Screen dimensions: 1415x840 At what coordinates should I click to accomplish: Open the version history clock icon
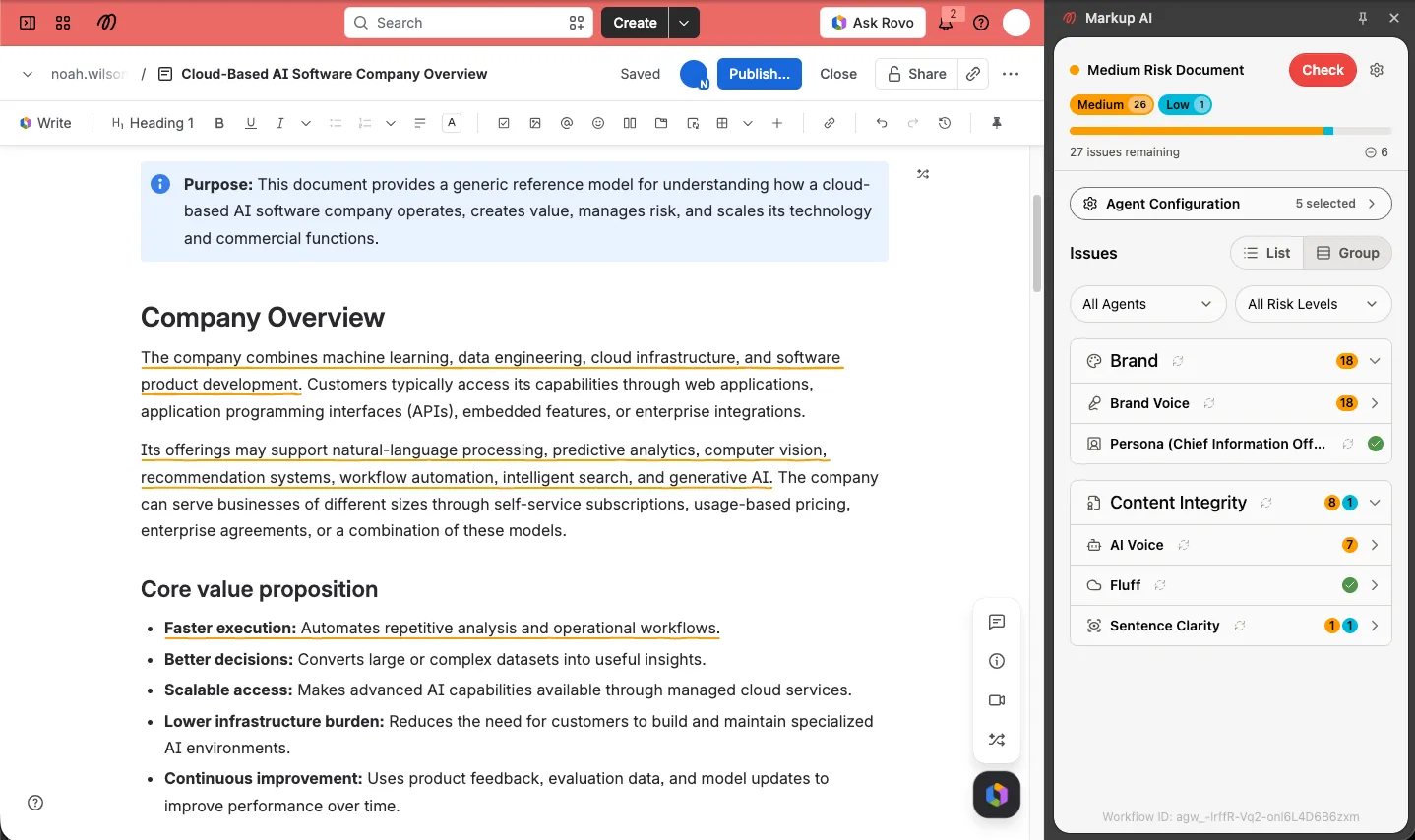[x=945, y=123]
